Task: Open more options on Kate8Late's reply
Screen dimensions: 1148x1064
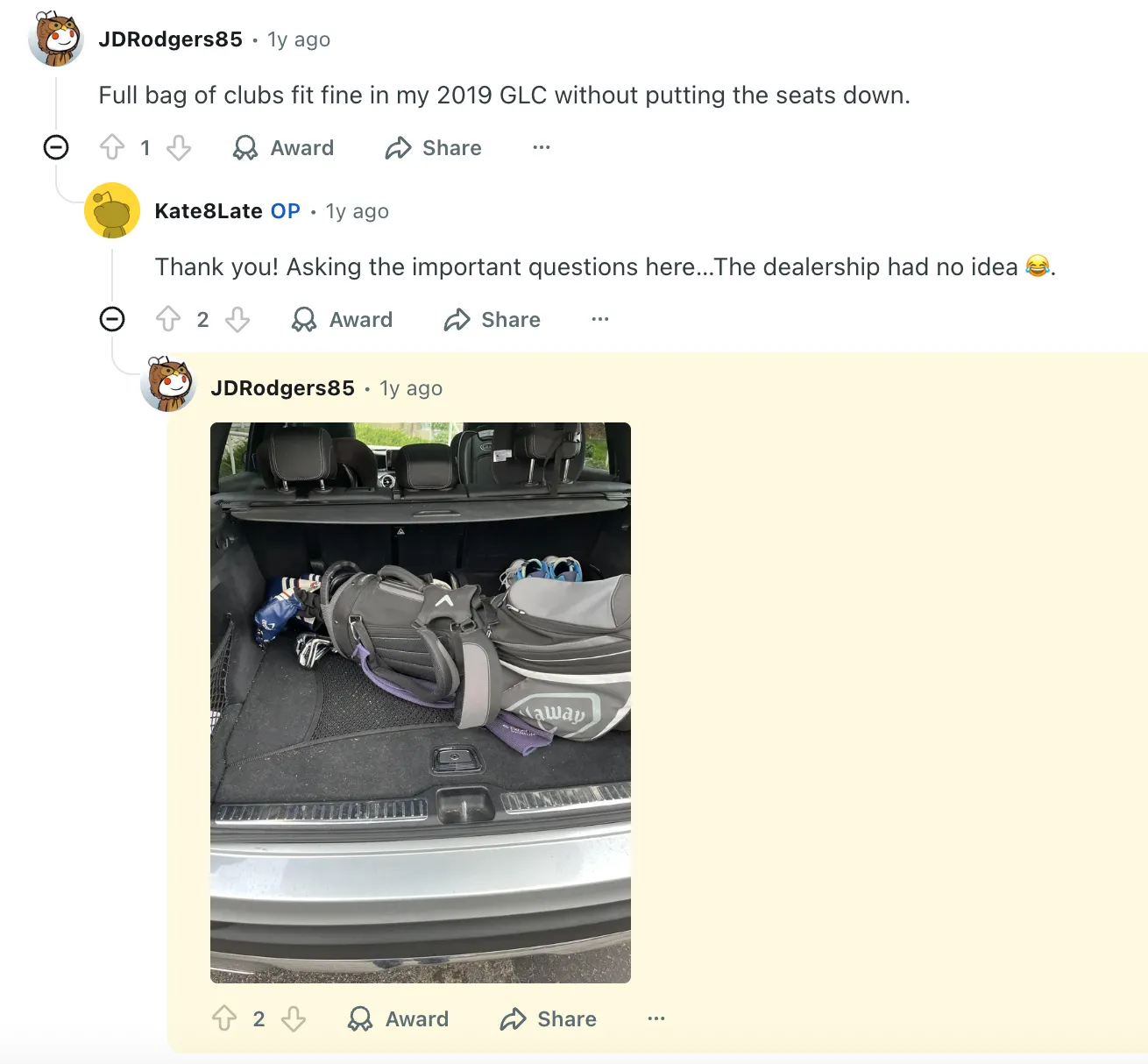Action: point(600,319)
